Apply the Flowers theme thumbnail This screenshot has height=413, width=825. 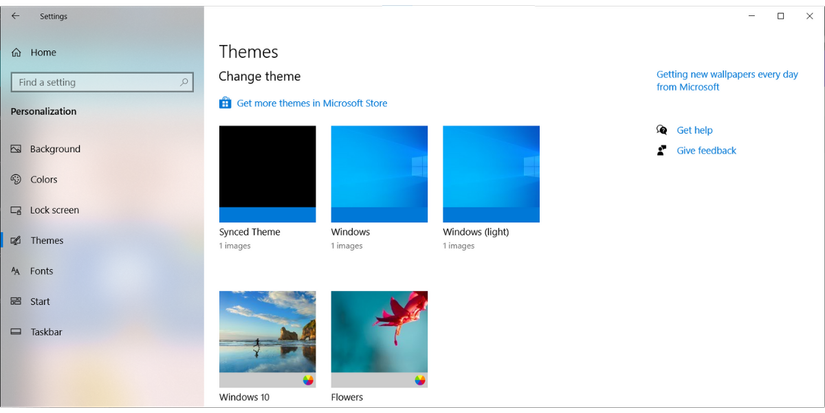click(x=379, y=339)
